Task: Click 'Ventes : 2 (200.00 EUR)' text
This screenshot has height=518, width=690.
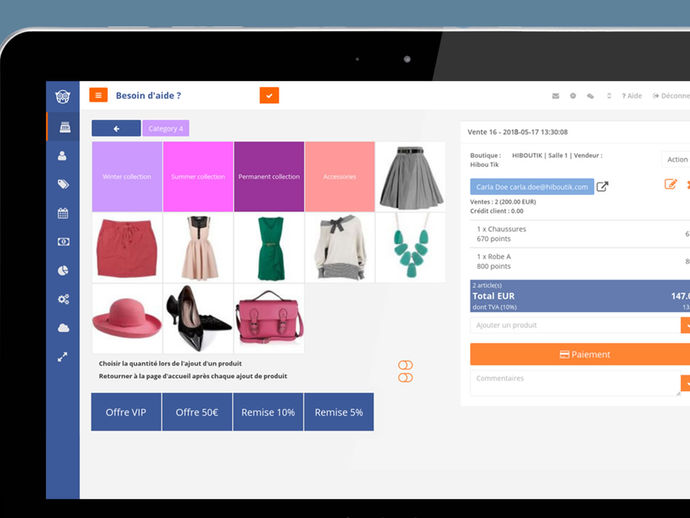Action: tap(503, 202)
